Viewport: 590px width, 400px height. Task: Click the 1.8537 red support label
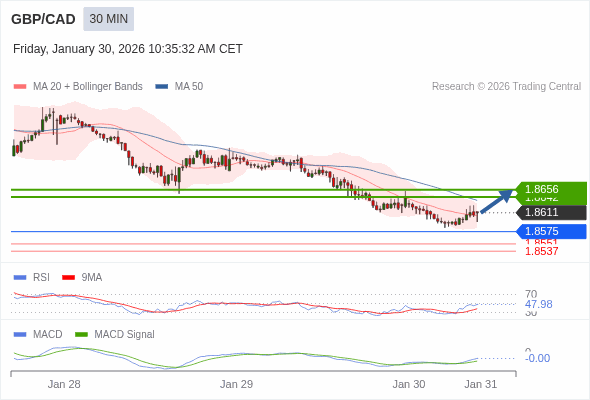tap(541, 251)
